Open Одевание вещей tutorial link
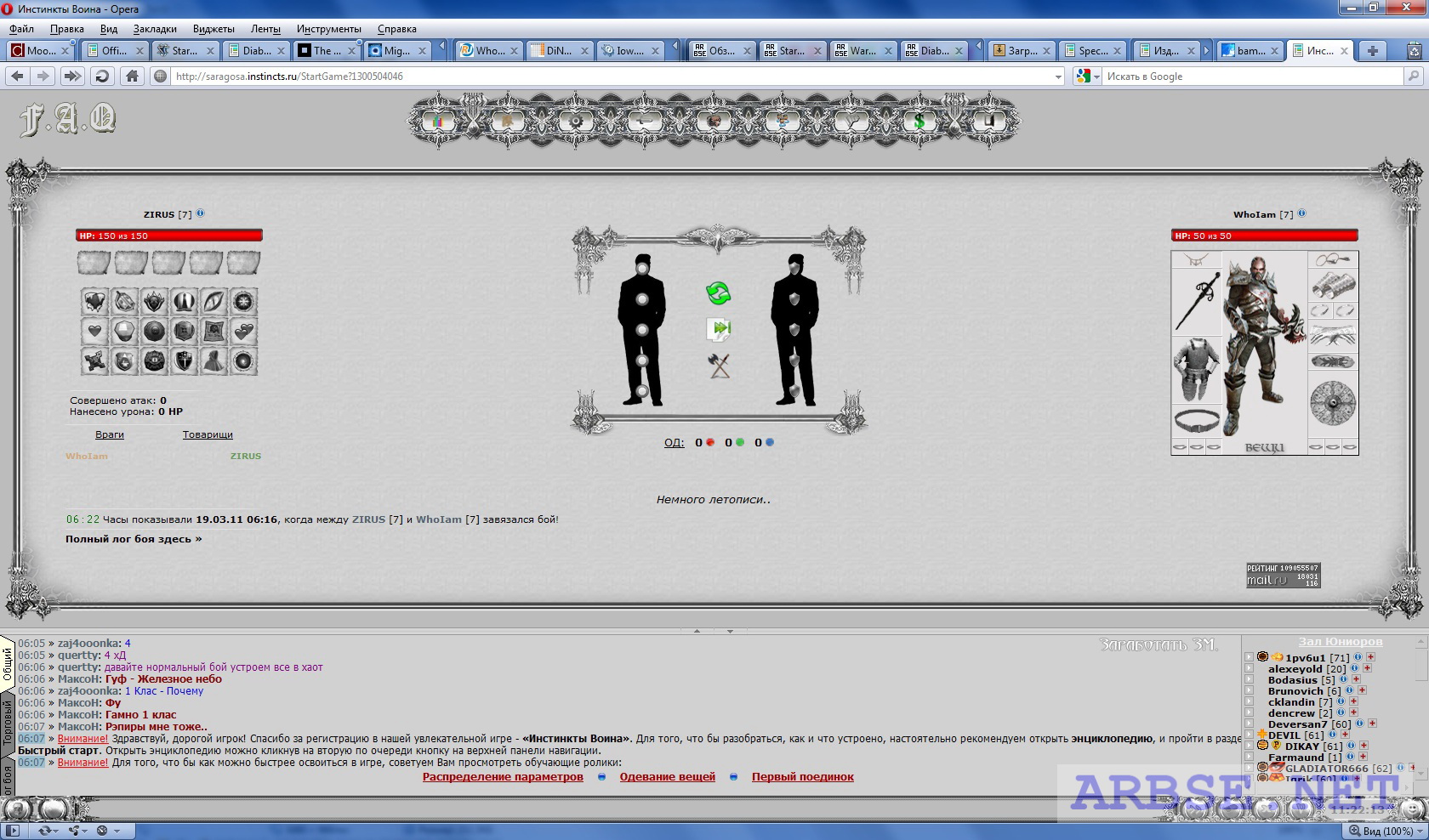 668,776
